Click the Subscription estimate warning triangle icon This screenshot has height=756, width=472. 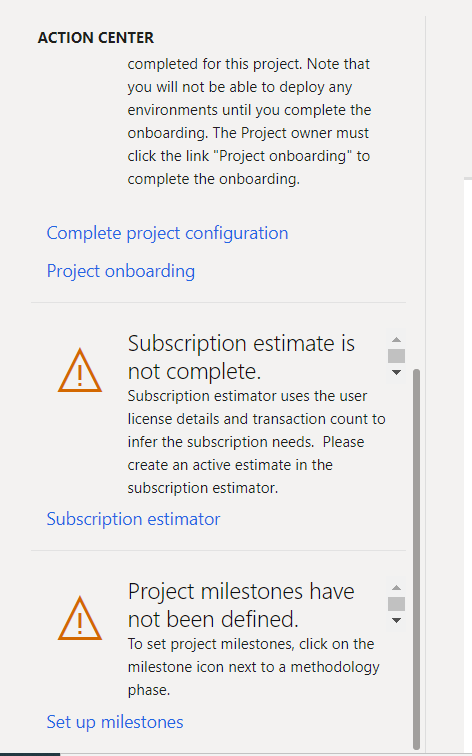coord(80,370)
